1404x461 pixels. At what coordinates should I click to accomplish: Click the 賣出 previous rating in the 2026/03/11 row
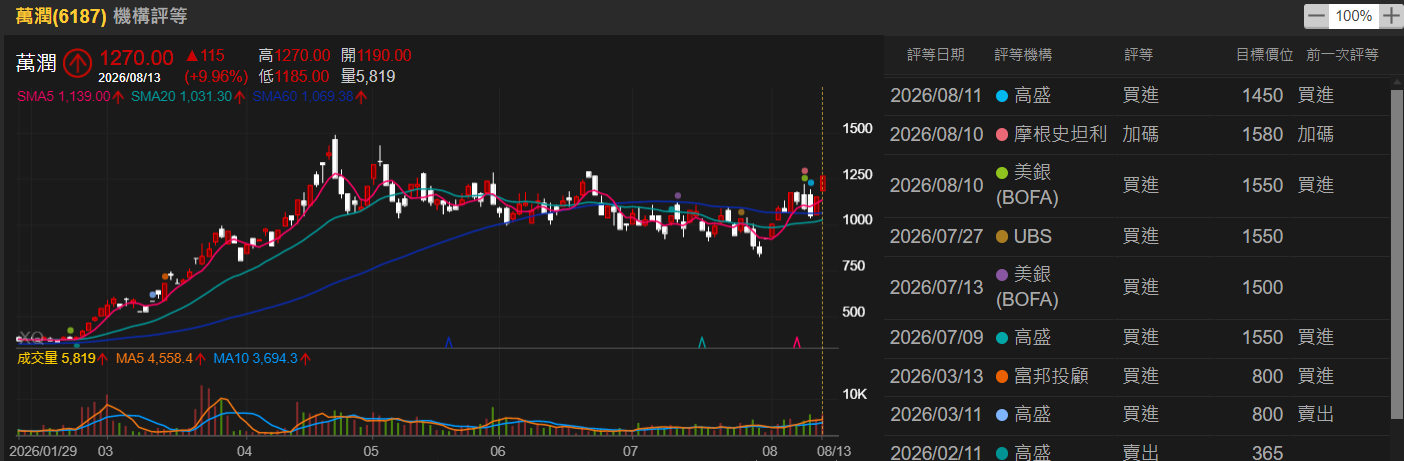1316,416
